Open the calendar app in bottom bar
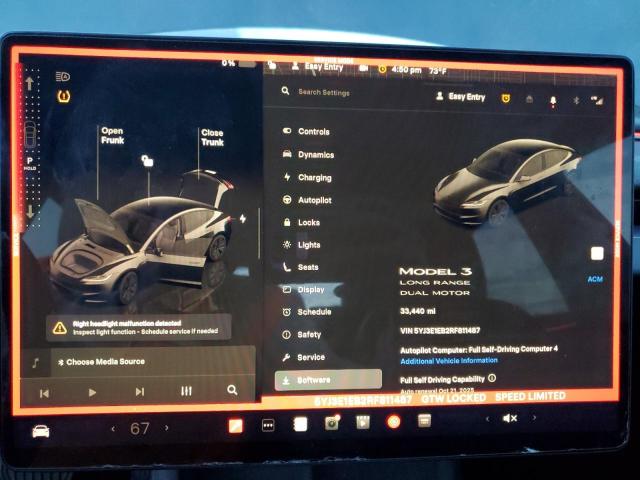This screenshot has height=480, width=640. (x=424, y=420)
